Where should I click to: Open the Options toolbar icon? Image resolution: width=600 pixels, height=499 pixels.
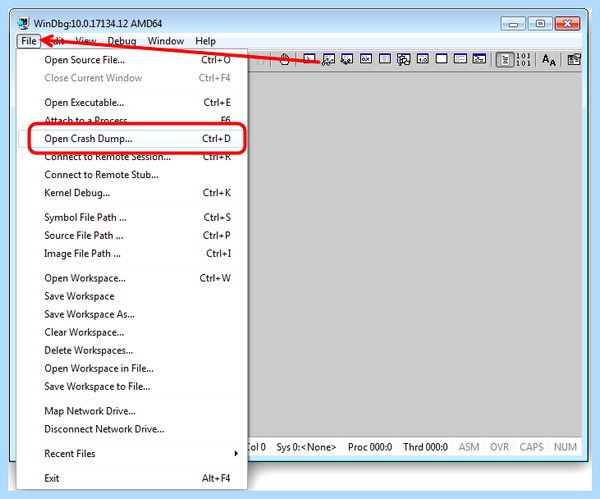point(574,59)
